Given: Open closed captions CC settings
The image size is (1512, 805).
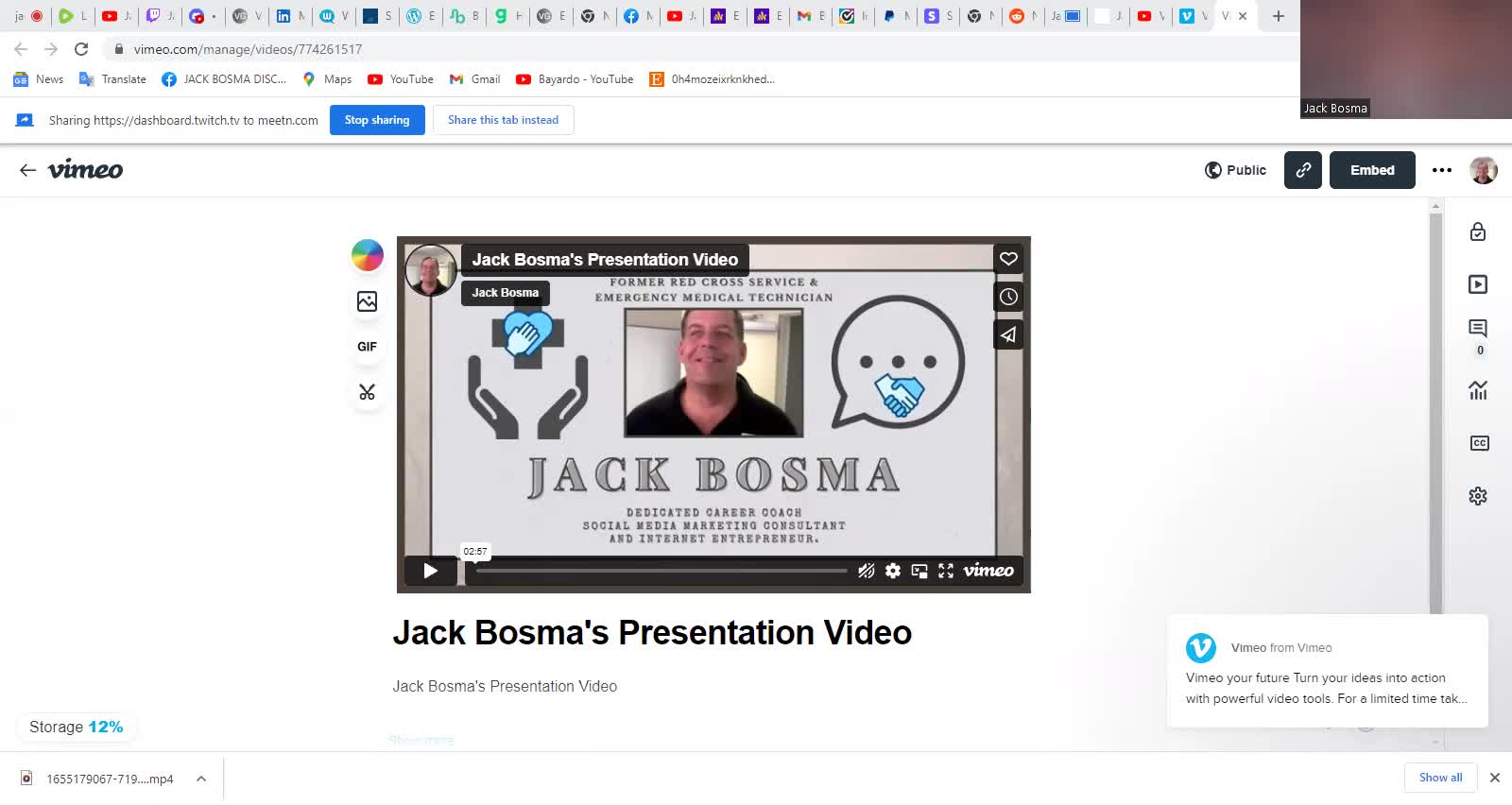Looking at the screenshot, I should 1479,443.
